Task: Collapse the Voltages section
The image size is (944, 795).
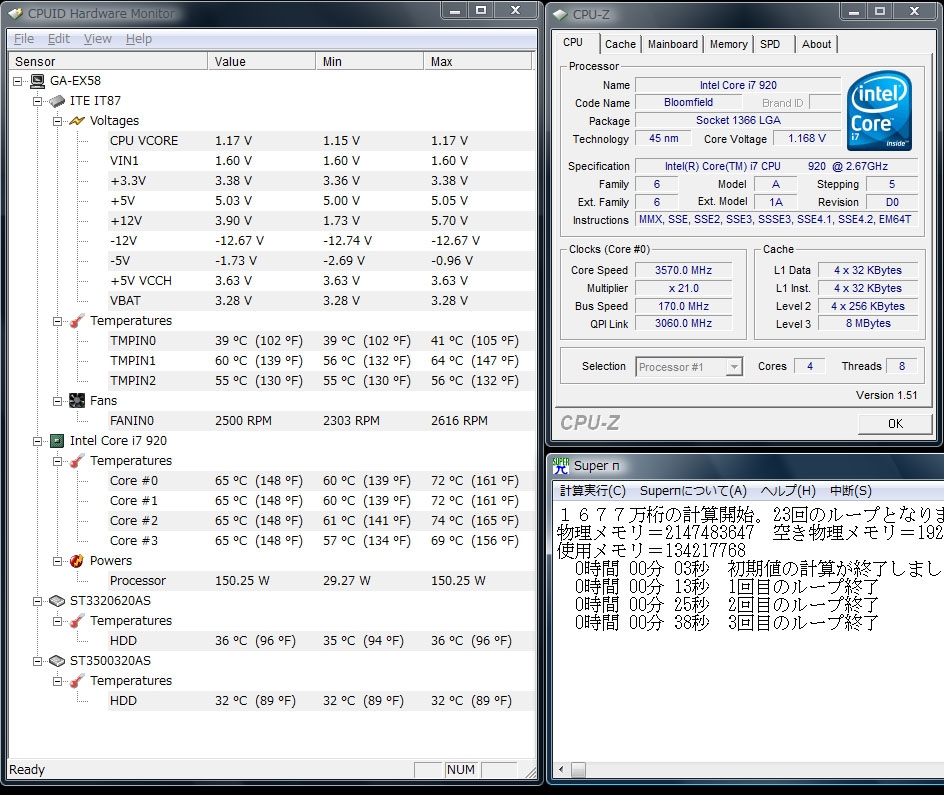Action: pyautogui.click(x=58, y=121)
